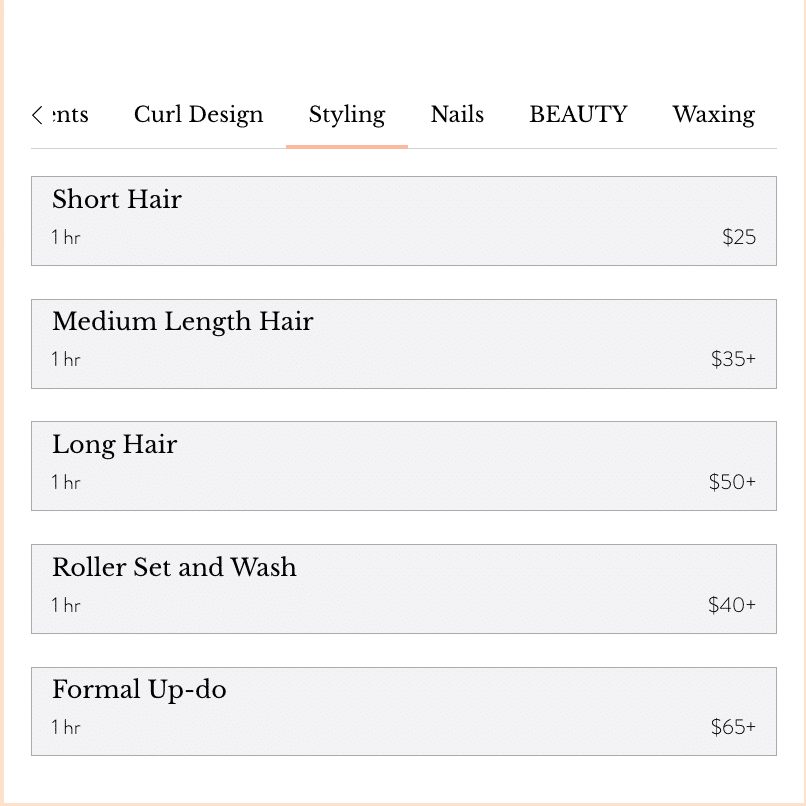Viewport: 806px width, 806px height.
Task: Switch to the Nails tab
Action: (457, 114)
